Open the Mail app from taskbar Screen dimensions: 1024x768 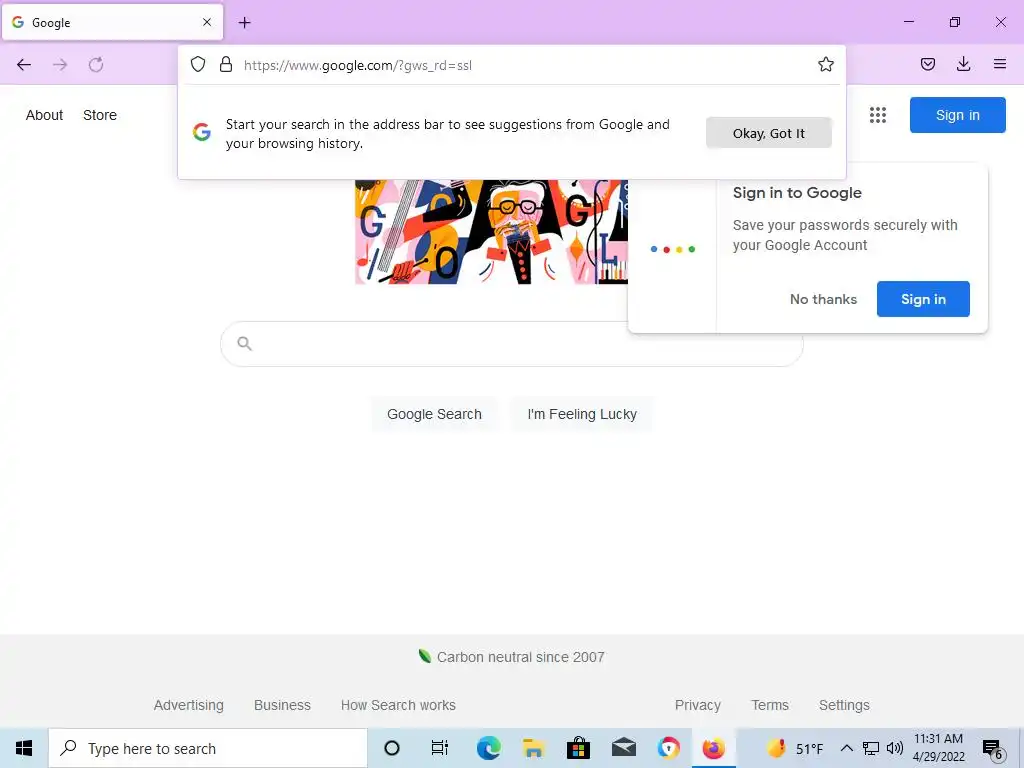pyautogui.click(x=624, y=748)
